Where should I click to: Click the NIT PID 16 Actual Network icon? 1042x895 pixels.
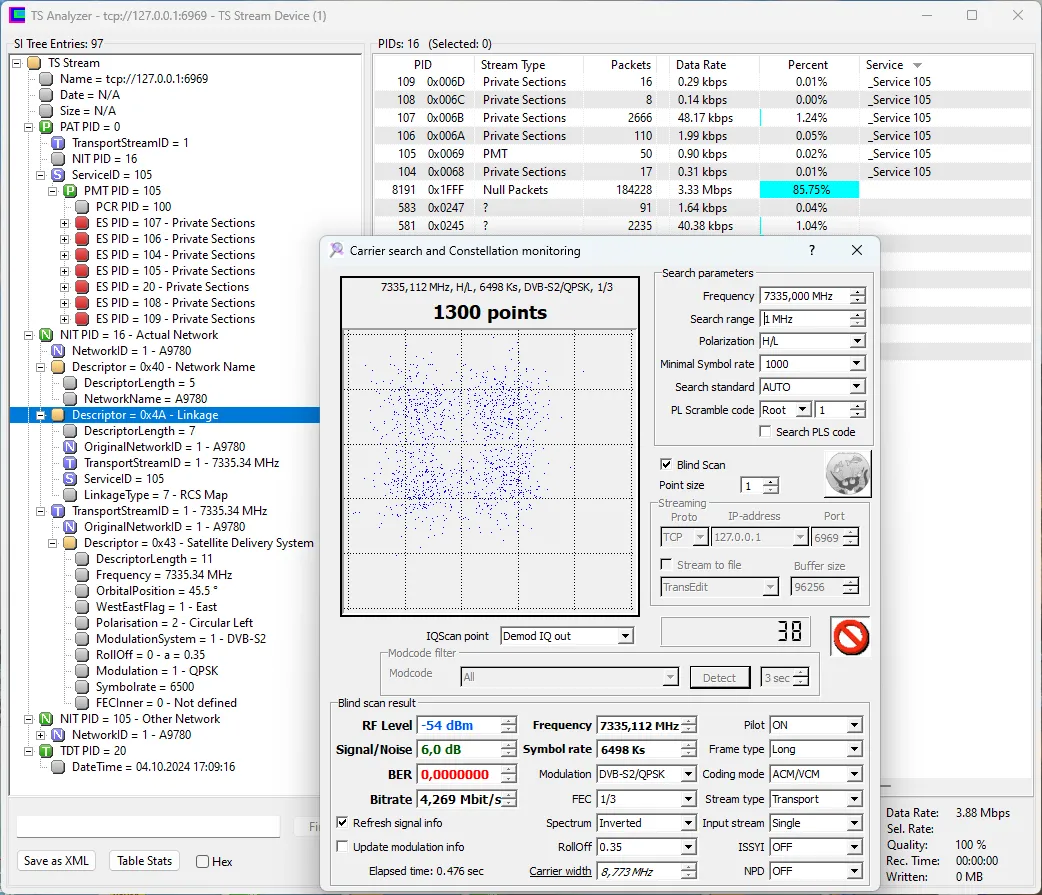click(x=46, y=335)
